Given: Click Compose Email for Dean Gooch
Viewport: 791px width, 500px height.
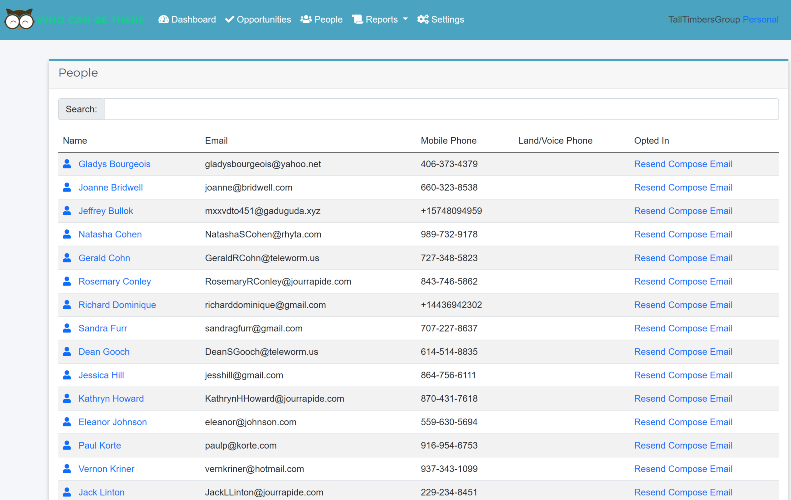Looking at the screenshot, I should pyautogui.click(x=700, y=352).
